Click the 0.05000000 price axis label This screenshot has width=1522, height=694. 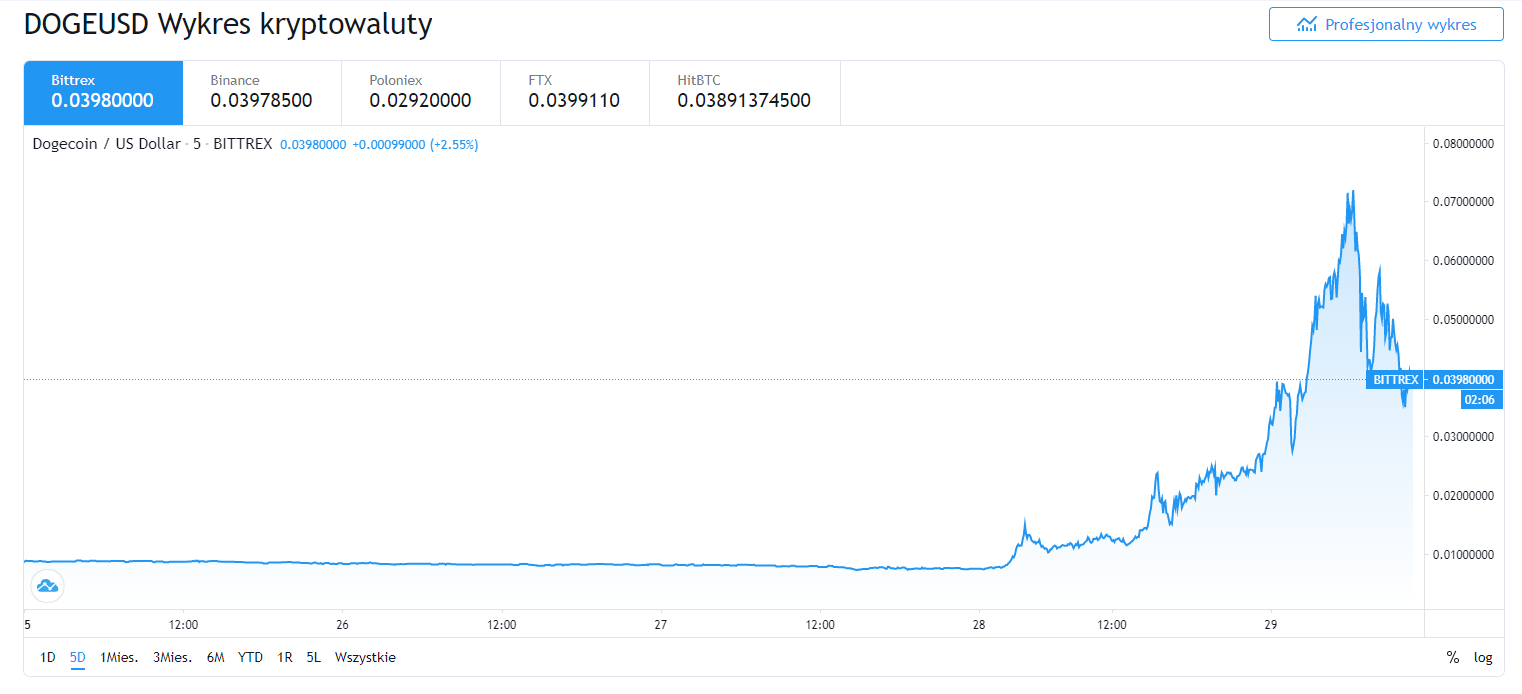click(x=1463, y=320)
